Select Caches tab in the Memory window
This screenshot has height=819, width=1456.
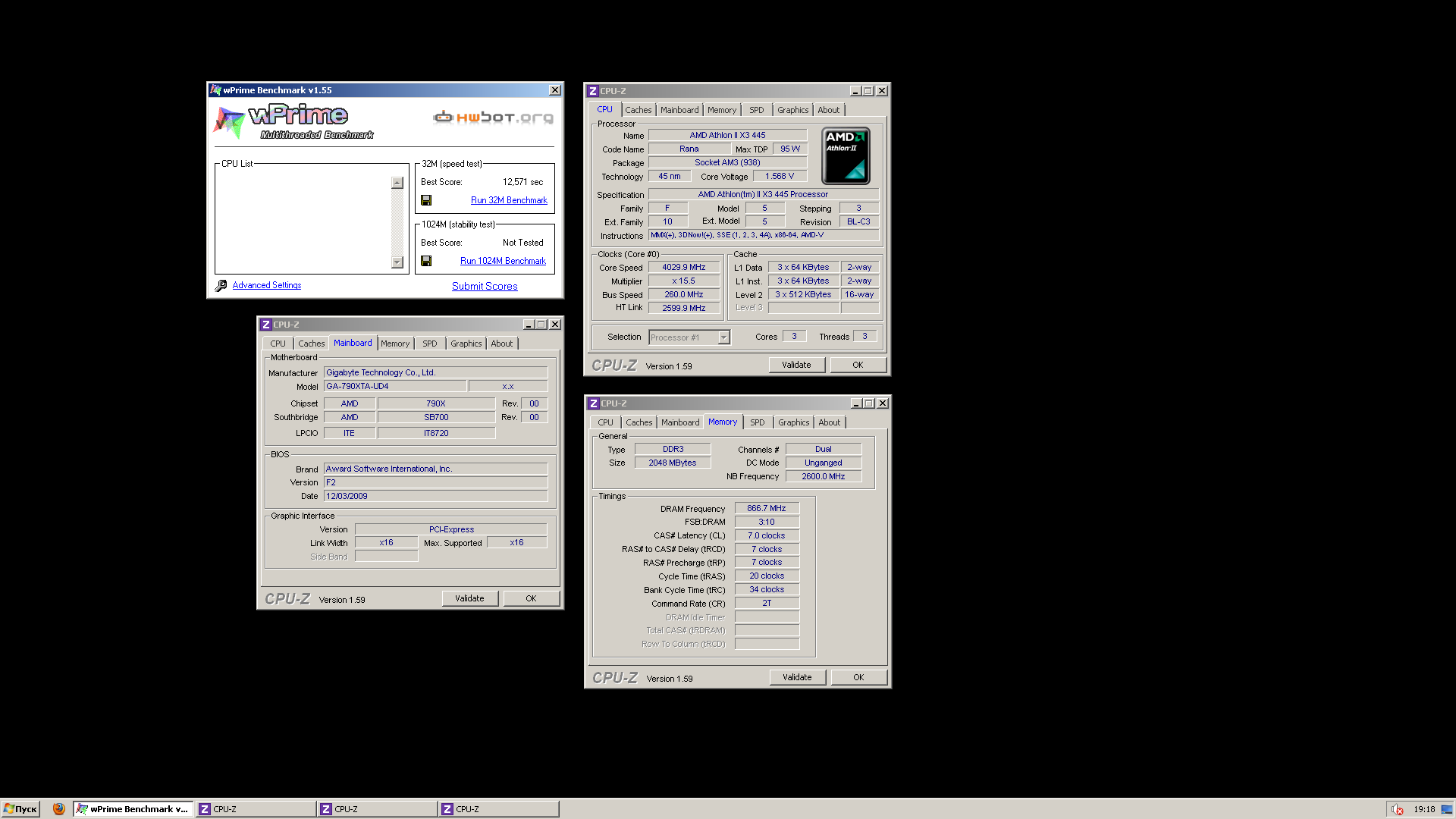coord(639,422)
